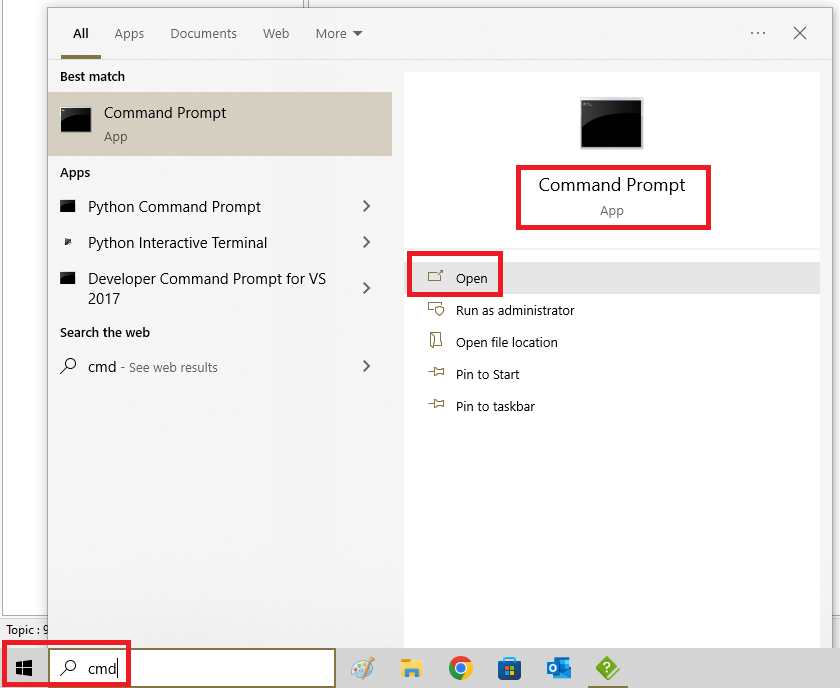Expand Python Command Prompt options arrow
This screenshot has height=688, width=840.
[x=366, y=207]
